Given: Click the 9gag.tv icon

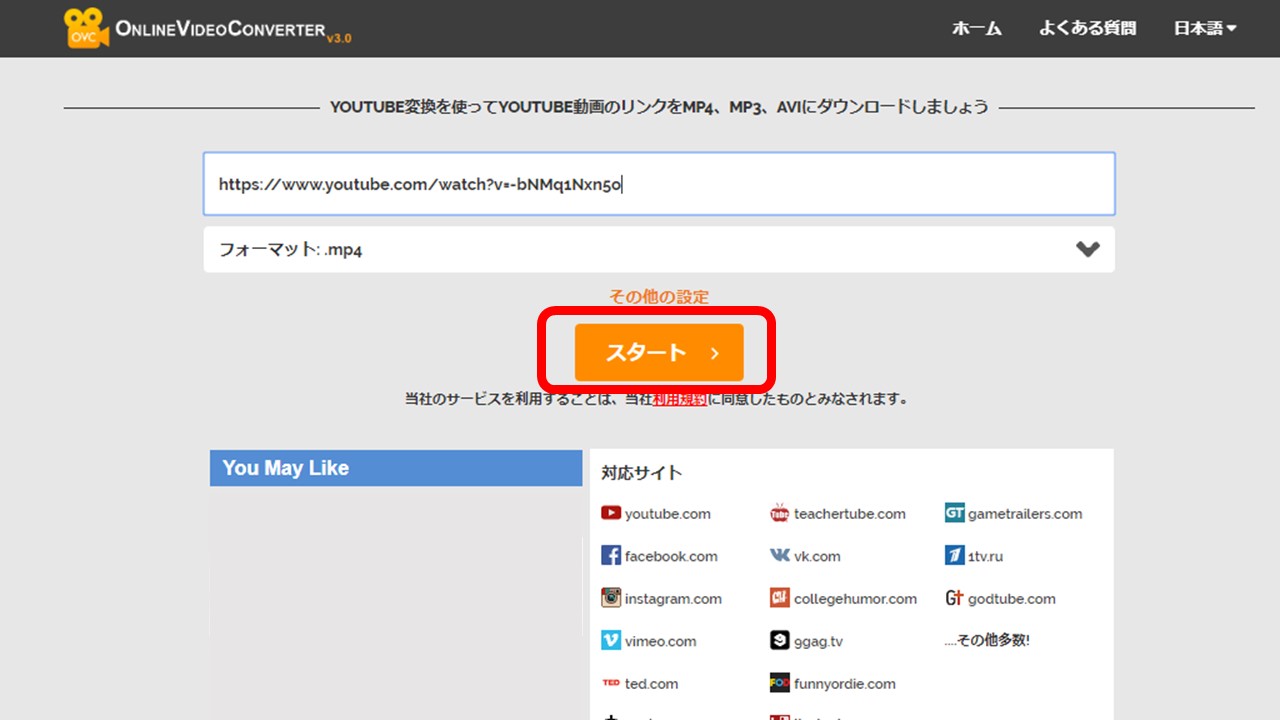Looking at the screenshot, I should [x=779, y=641].
